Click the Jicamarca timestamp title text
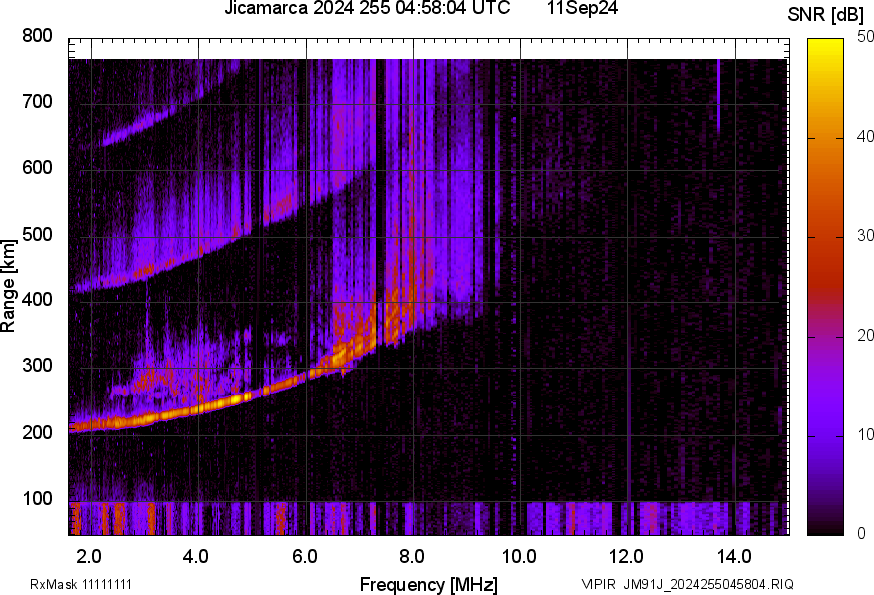This screenshot has width=874, height=595. pos(367,9)
